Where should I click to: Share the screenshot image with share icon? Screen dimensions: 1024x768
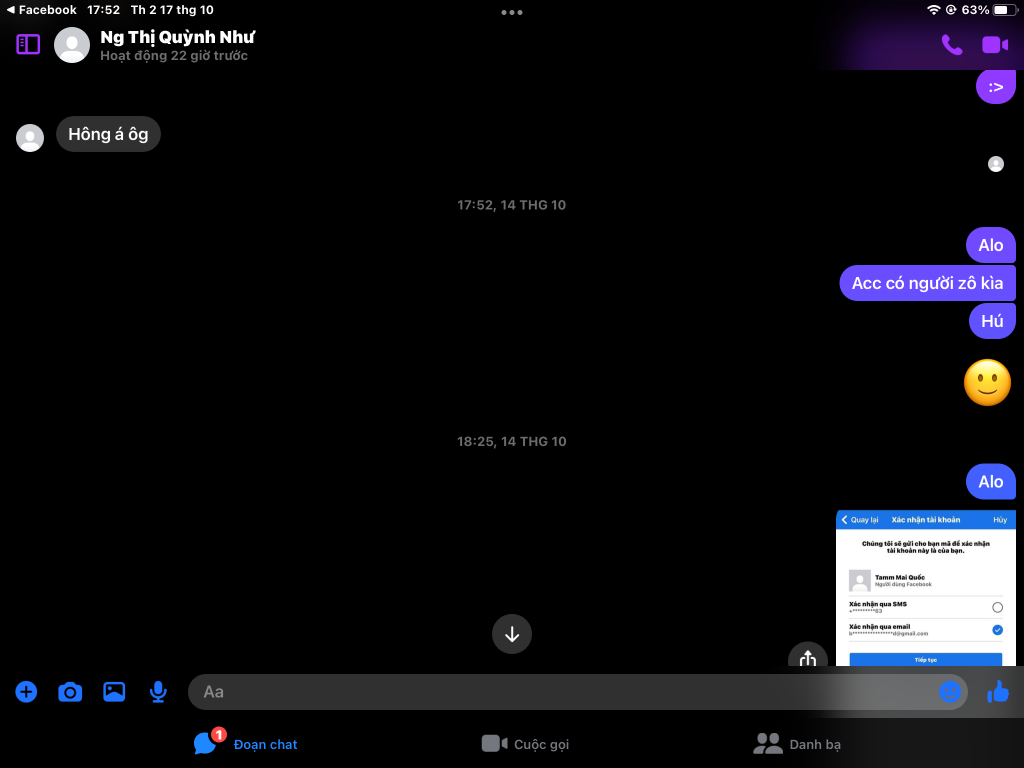coord(807,658)
